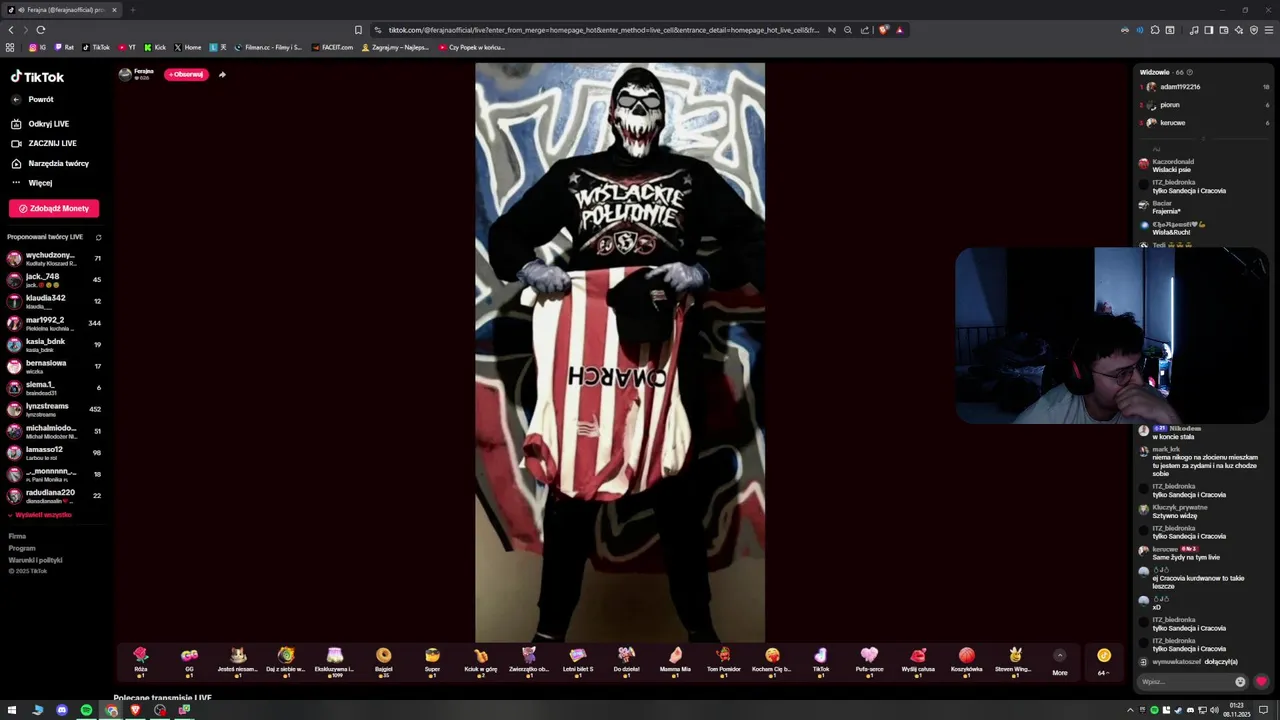This screenshot has width=1280, height=720.
Task: Open the Brave main hamburger menu
Action: pos(1270,30)
